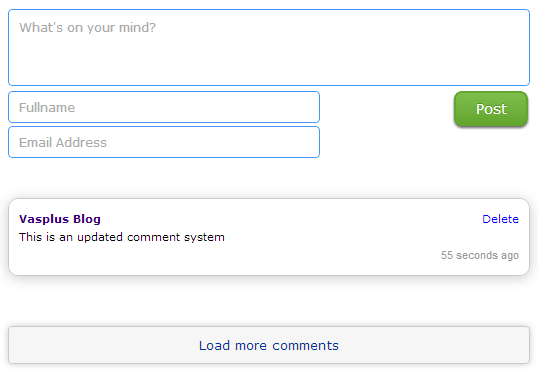This screenshot has width=538, height=373.
Task: Click the comment text "This is an updated comment system"
Action: point(122,237)
